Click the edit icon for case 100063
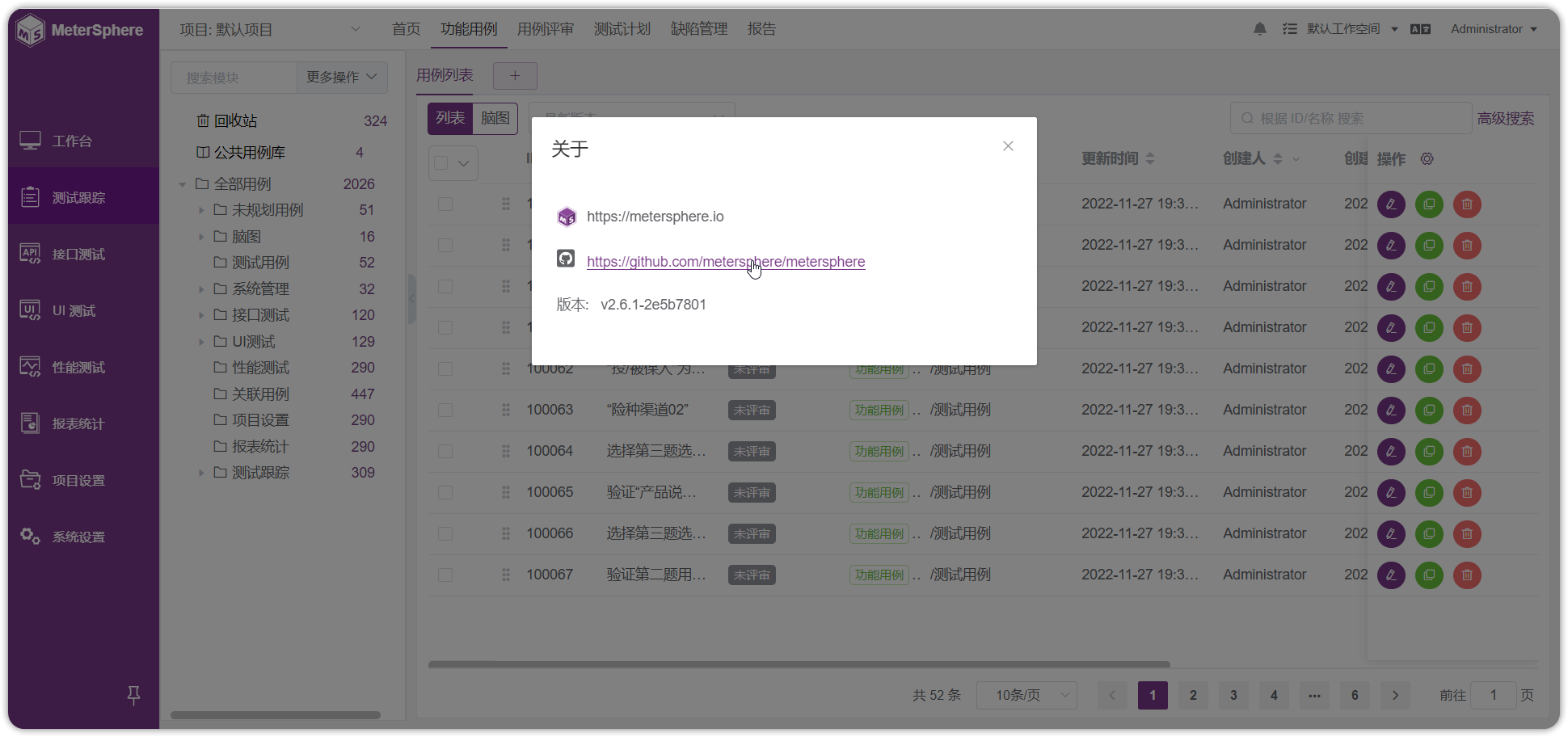 coord(1391,411)
